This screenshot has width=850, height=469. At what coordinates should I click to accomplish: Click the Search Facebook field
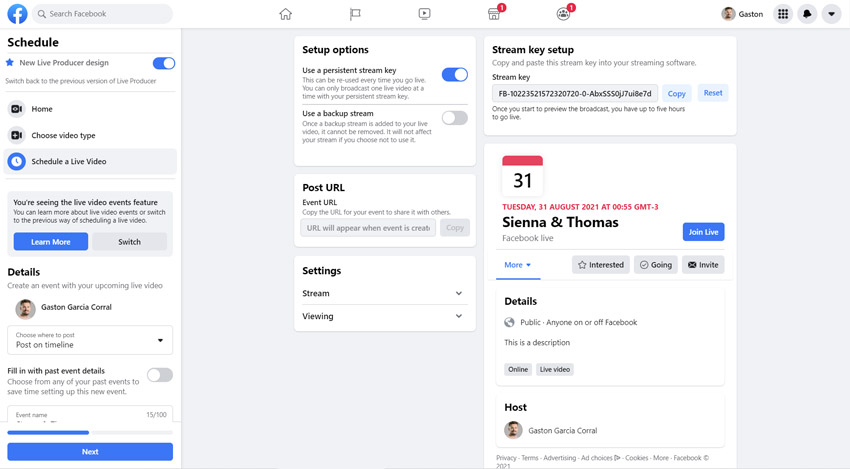tap(102, 14)
